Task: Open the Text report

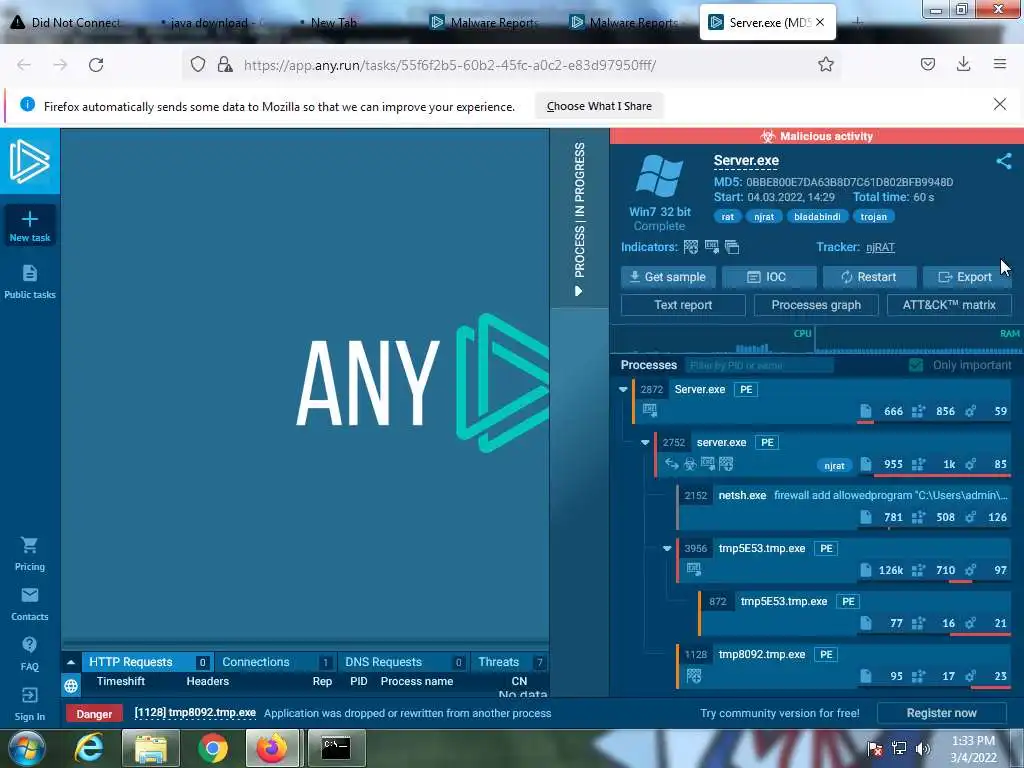Action: [683, 305]
